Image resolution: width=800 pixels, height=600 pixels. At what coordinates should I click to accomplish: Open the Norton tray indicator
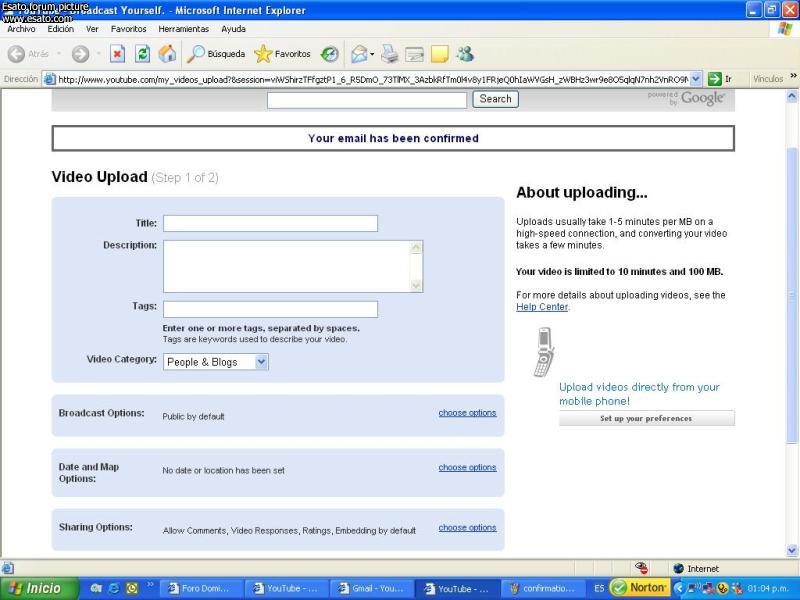pos(638,588)
